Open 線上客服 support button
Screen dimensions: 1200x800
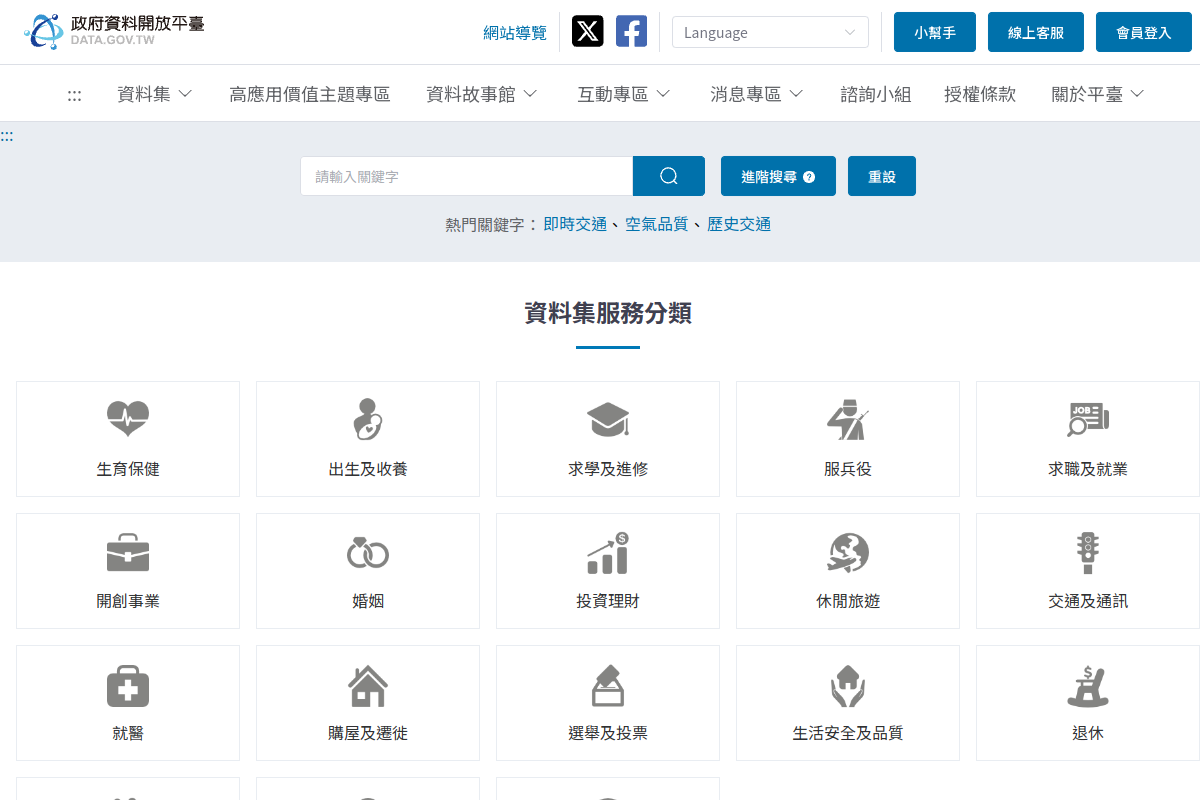pos(1036,32)
